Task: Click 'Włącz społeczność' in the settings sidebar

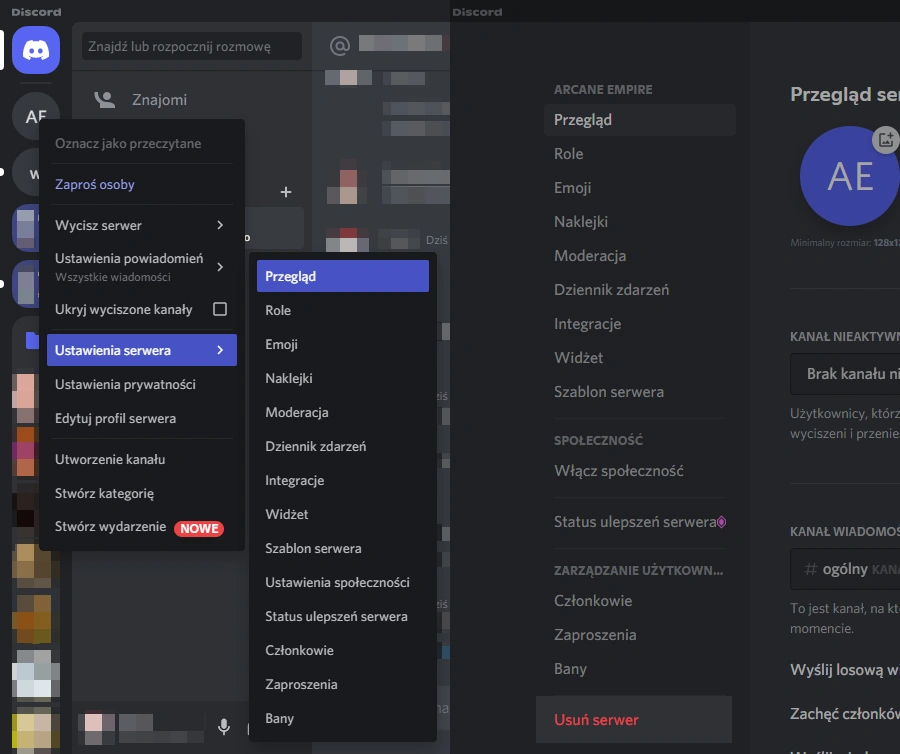Action: click(639, 471)
